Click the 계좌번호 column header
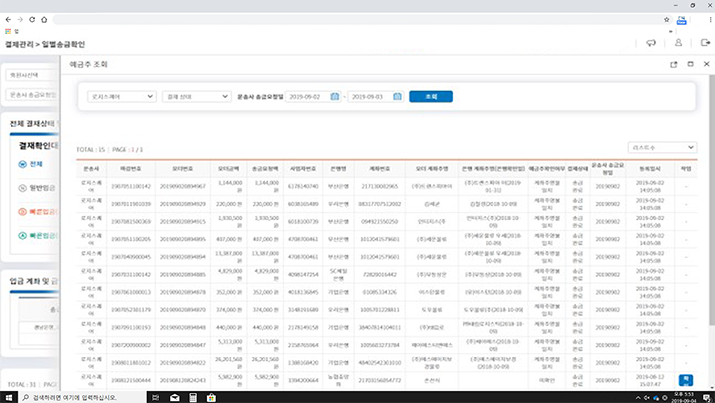The width and height of the screenshot is (715, 403). (x=379, y=169)
